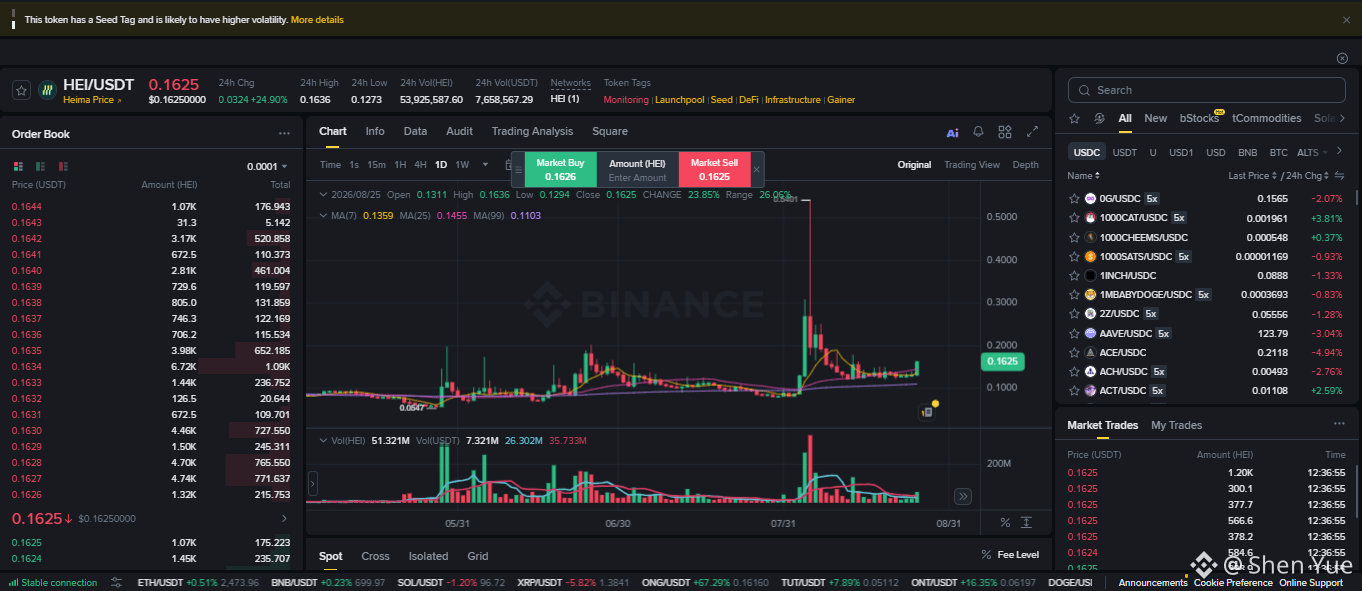Expand chart to fullscreen with arrows icon
1362x591 pixels.
[x=1032, y=132]
